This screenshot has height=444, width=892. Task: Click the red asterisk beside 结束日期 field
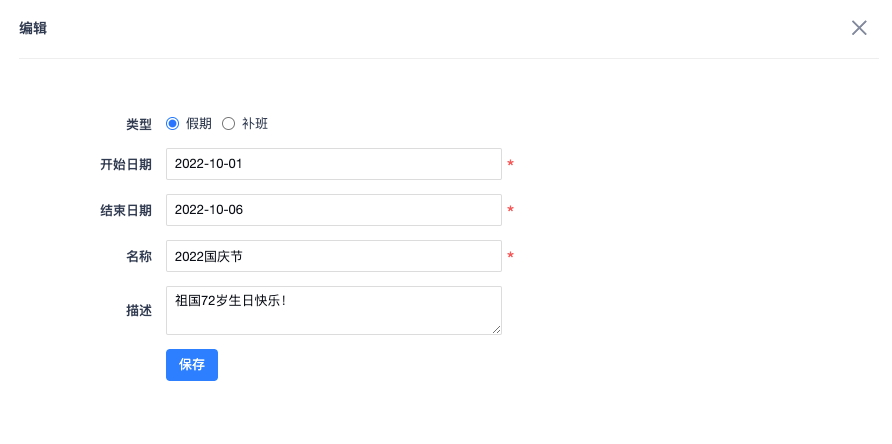510,210
